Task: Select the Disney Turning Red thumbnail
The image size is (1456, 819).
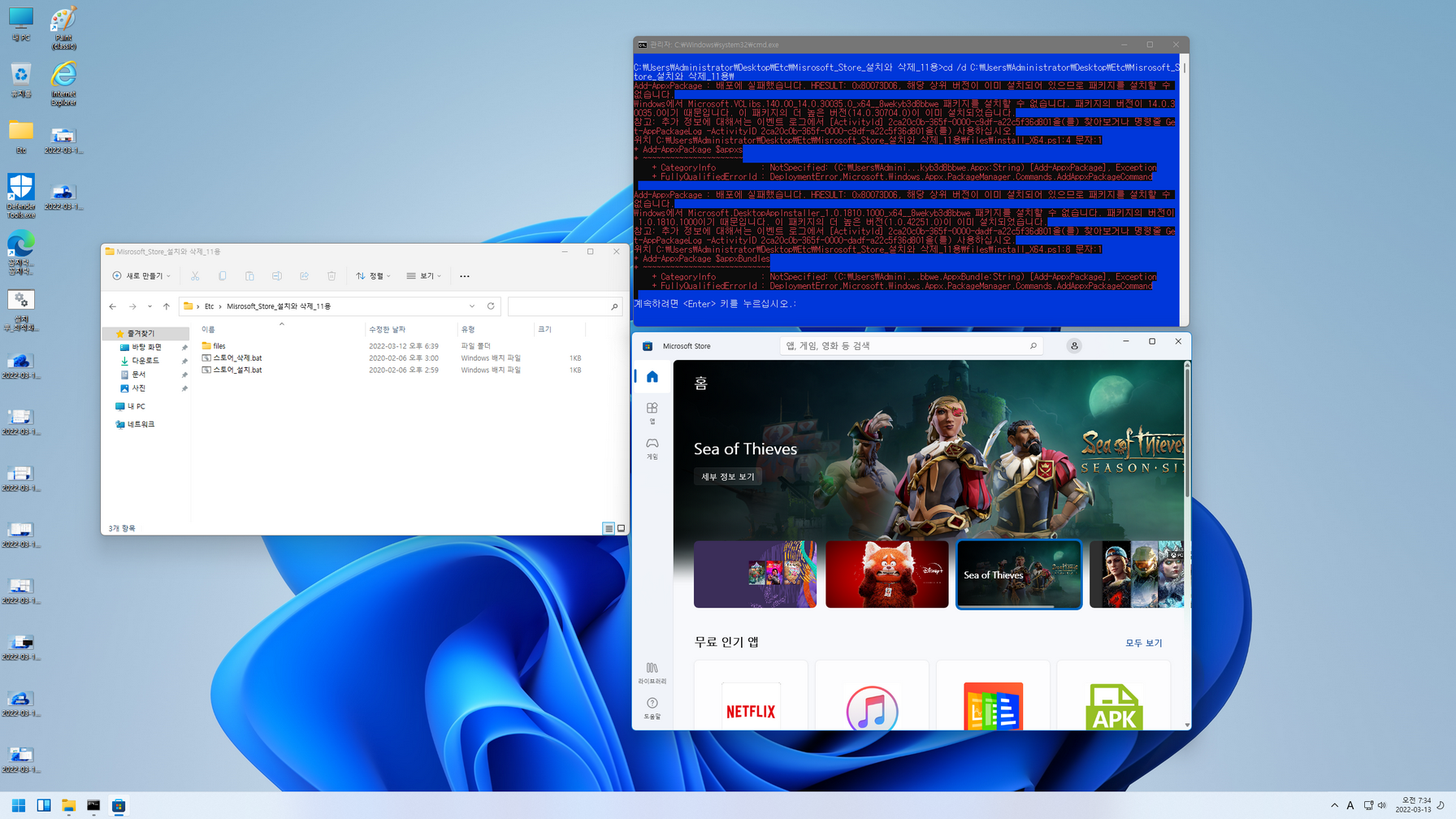Action: 886,574
